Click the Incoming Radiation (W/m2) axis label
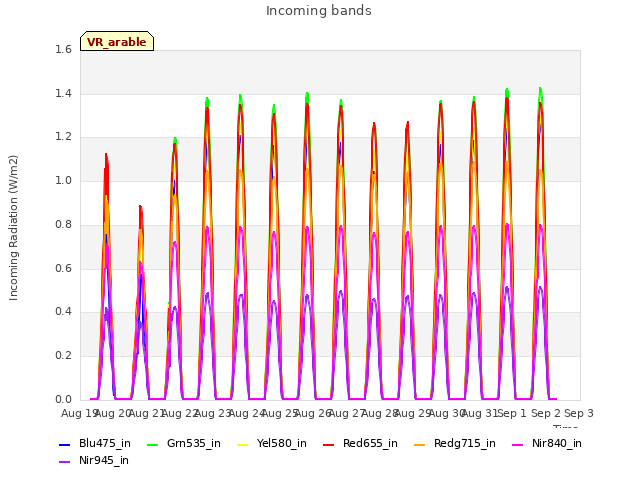Viewport: 640px width, 480px height. click(x=13, y=228)
